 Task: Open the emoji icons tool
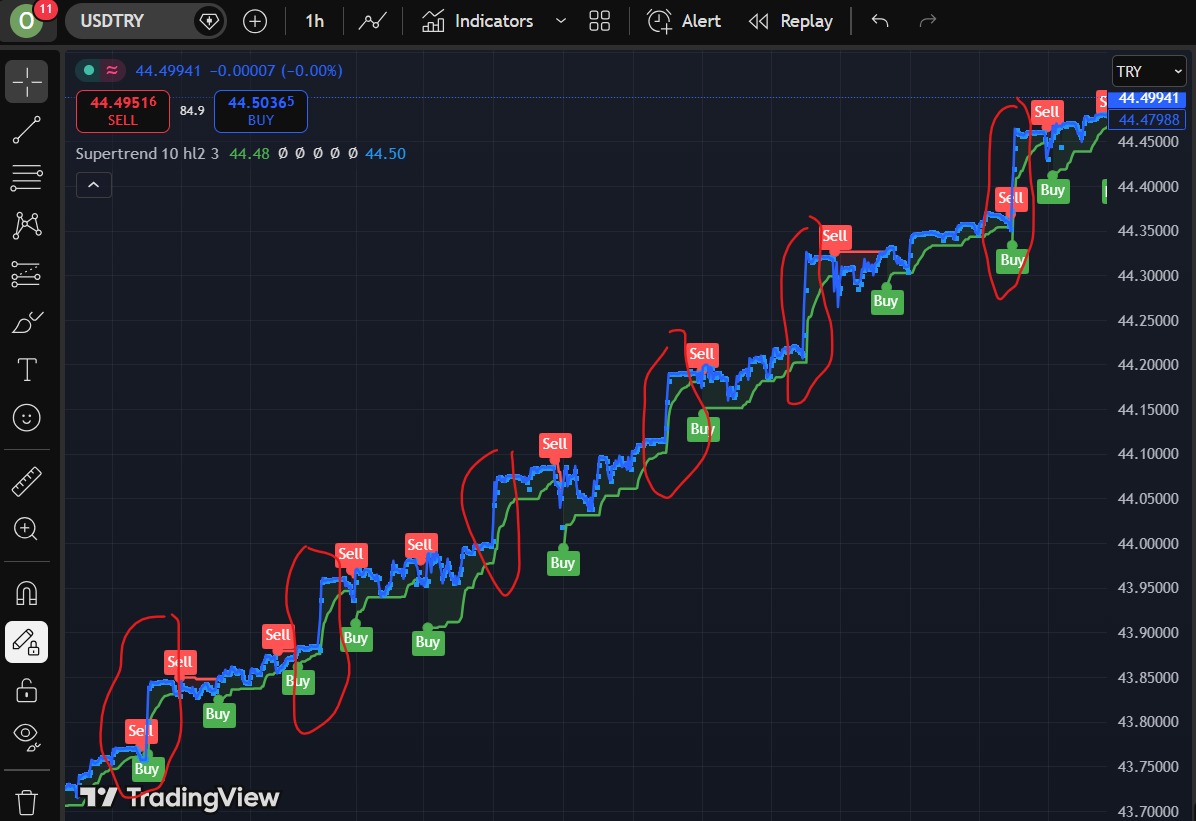27,418
